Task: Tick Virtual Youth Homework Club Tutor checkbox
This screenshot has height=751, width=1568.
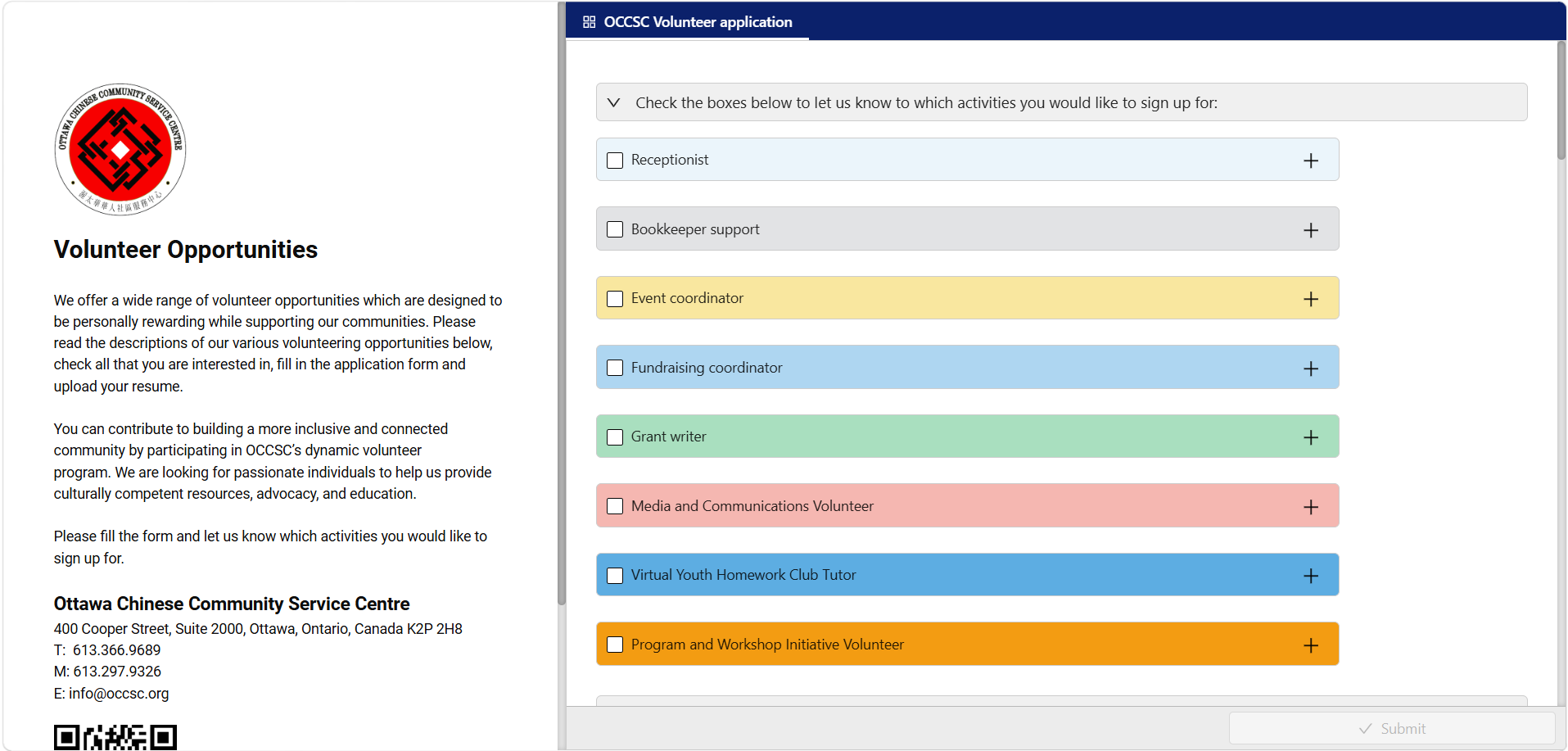Action: 615,576
